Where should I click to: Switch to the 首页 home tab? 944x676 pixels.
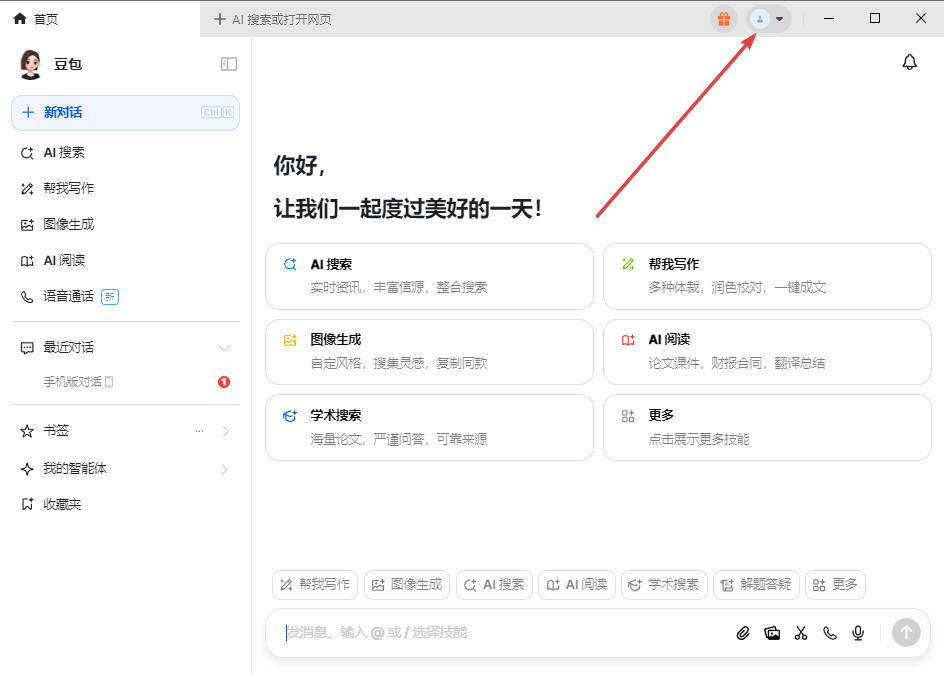click(100, 19)
